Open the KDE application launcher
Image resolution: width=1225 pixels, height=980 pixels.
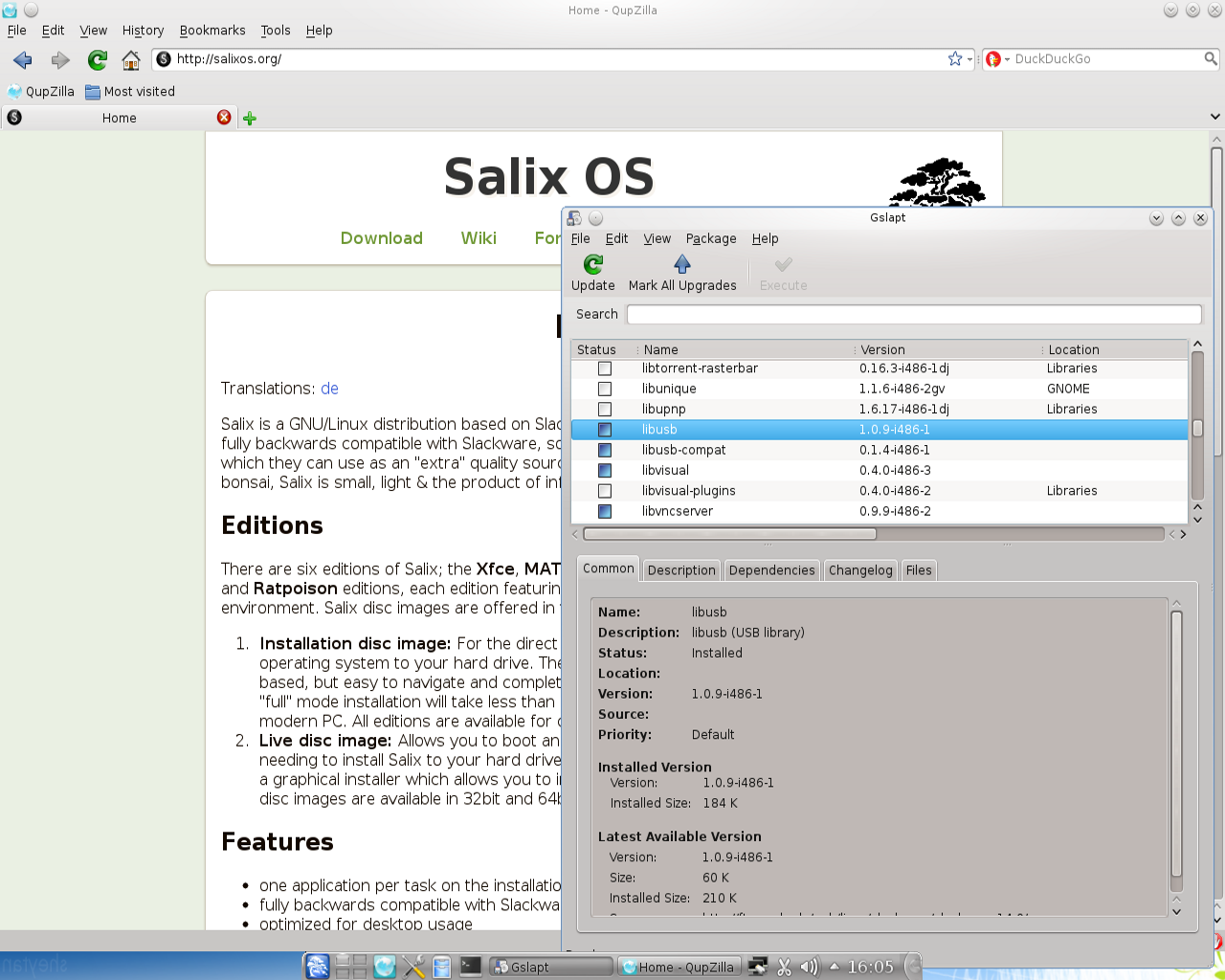point(318,967)
